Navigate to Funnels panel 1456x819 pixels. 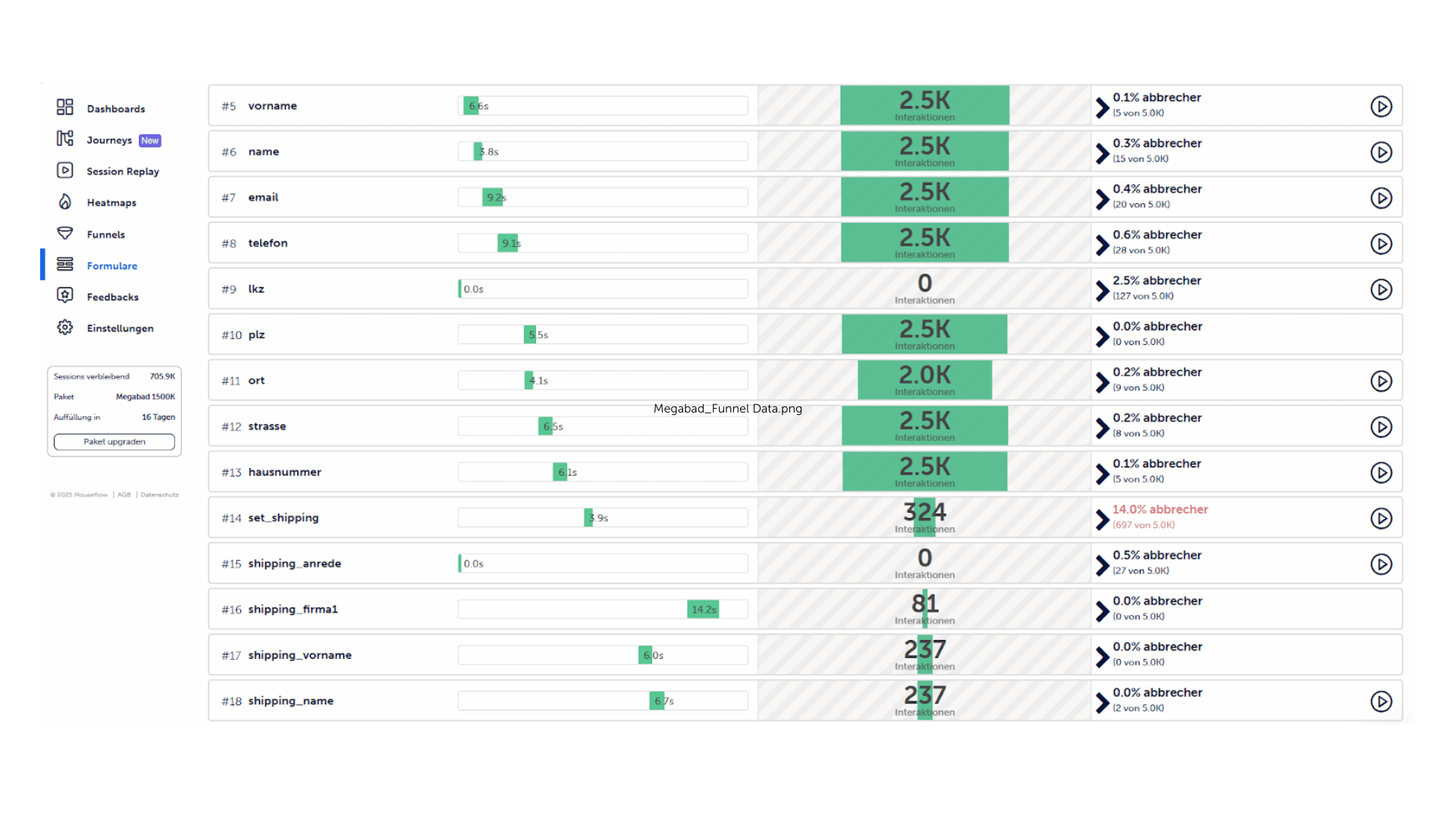click(x=106, y=234)
